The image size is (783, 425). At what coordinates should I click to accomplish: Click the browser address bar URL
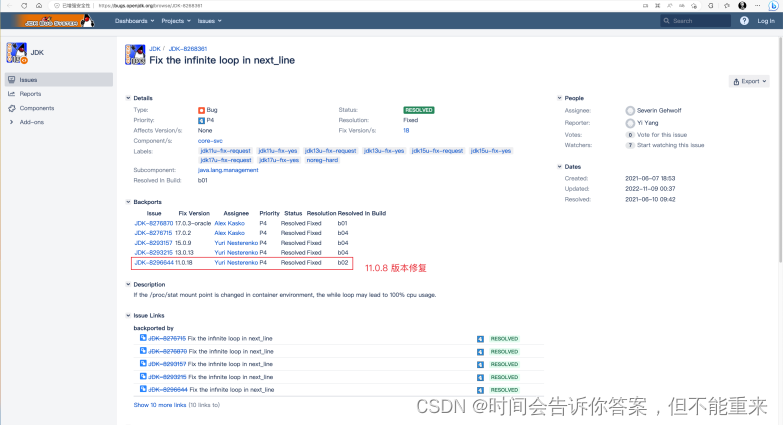click(x=150, y=5)
